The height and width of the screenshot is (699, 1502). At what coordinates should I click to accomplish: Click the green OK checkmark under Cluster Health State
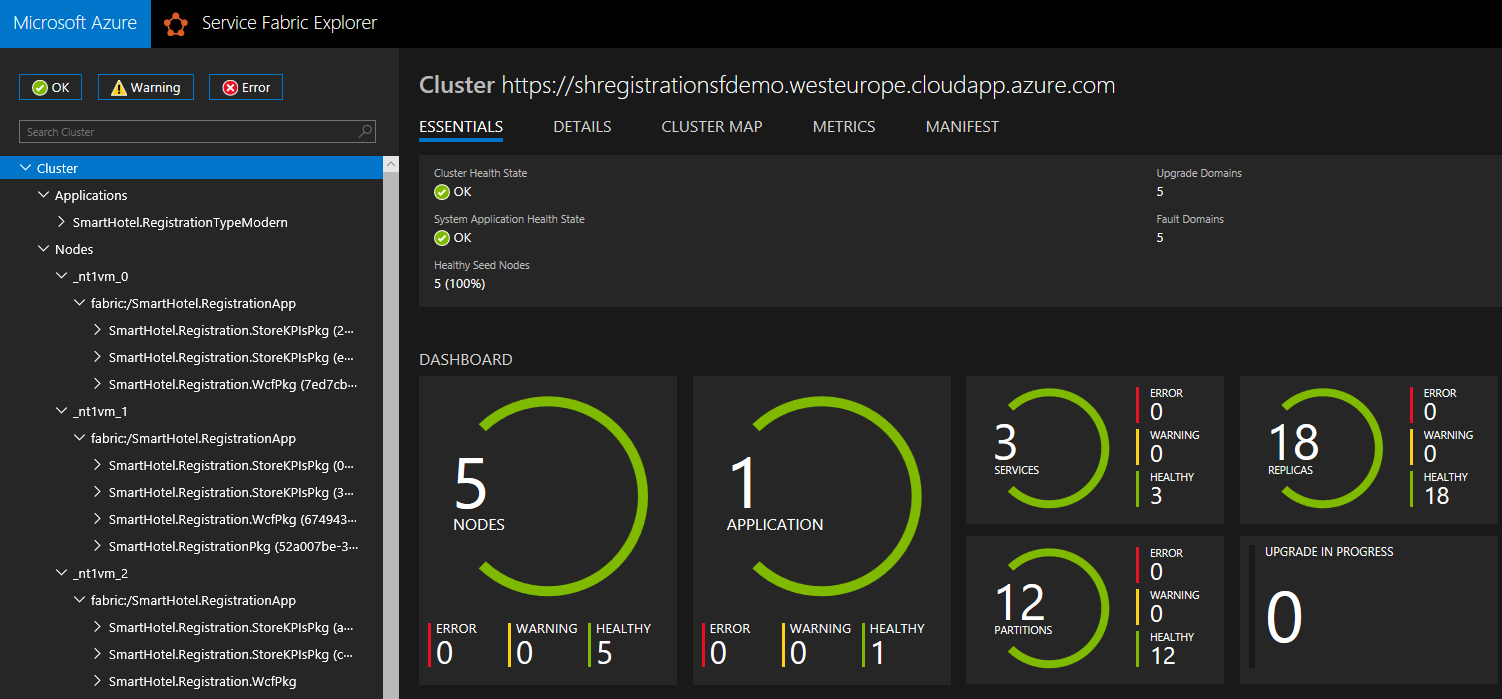coord(442,192)
